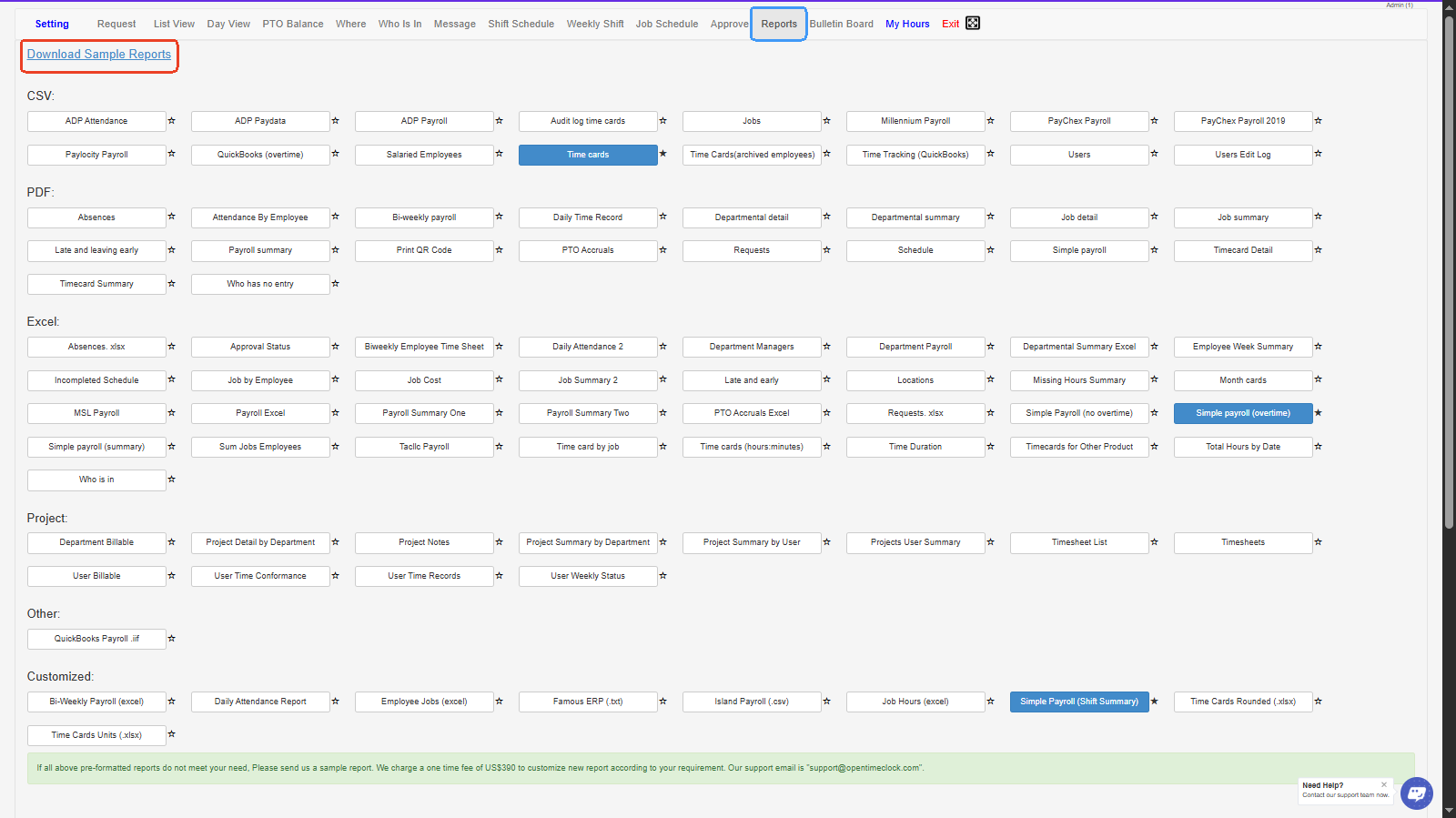The width and height of the screenshot is (1456, 818).
Task: Click the star next to Job Cost
Action: point(499,380)
